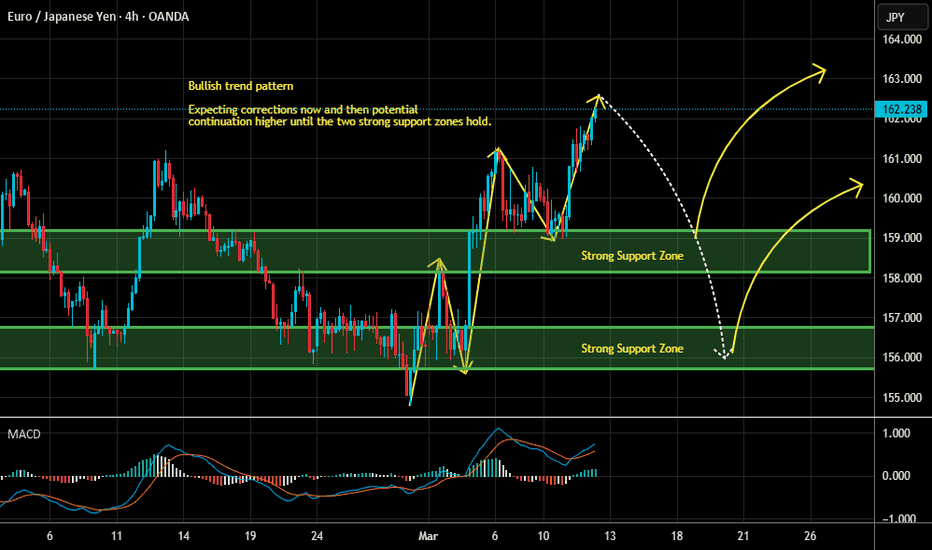The image size is (932, 550).
Task: Select the Euro / Japanese Yen chart title
Action: click(98, 17)
